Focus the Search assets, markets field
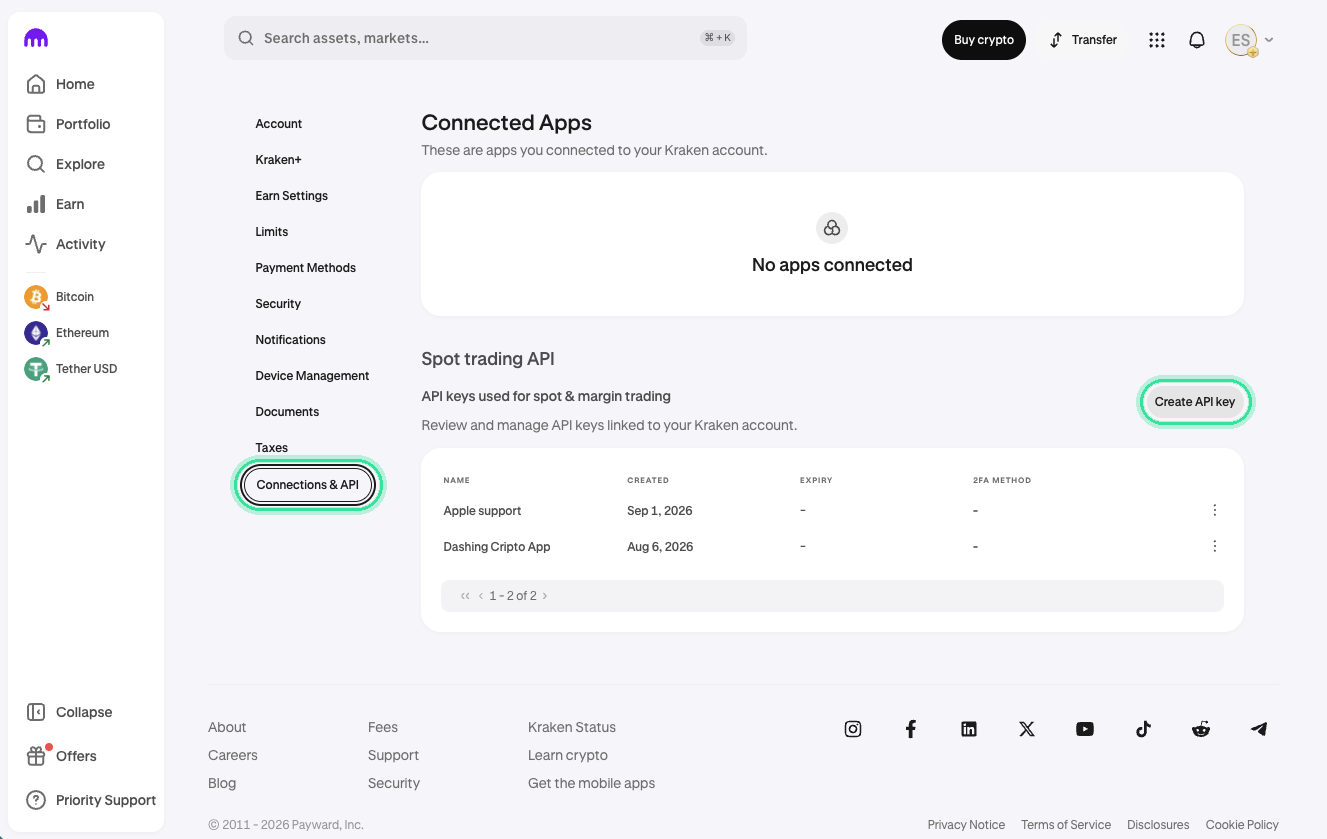Image resolution: width=1327 pixels, height=839 pixels. [x=485, y=38]
